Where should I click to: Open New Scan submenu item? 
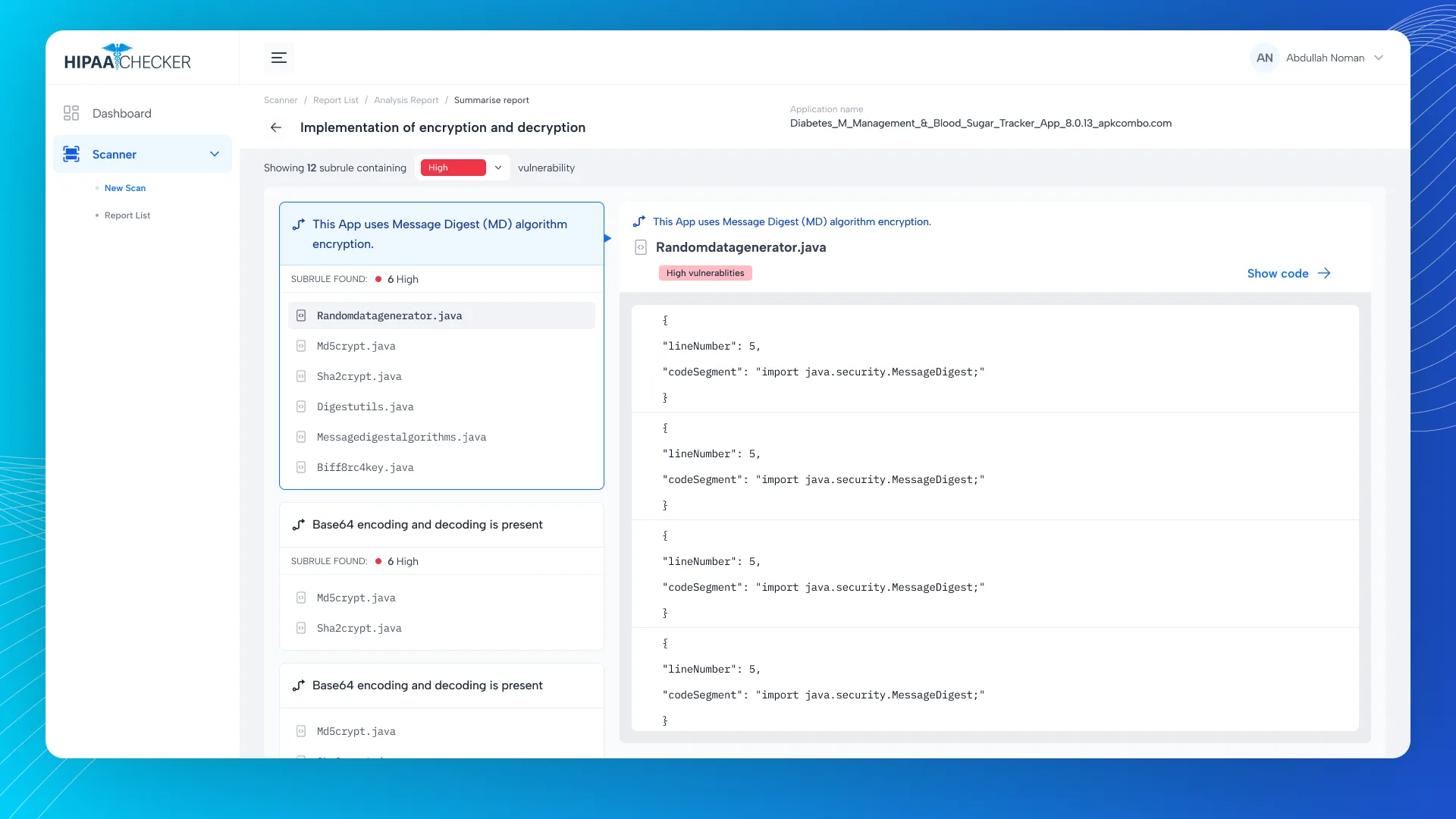pyautogui.click(x=125, y=188)
